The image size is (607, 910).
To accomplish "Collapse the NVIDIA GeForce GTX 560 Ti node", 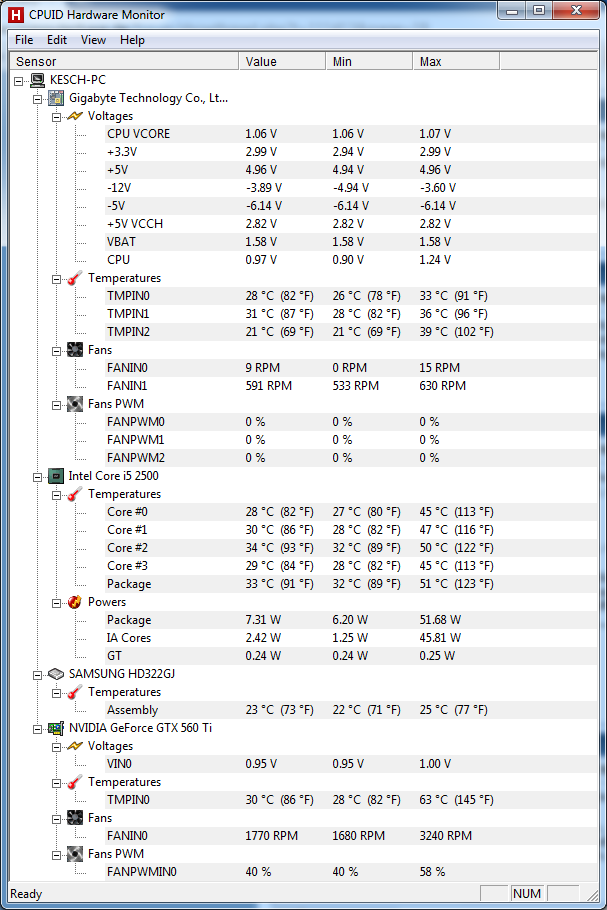I will 37,729.
